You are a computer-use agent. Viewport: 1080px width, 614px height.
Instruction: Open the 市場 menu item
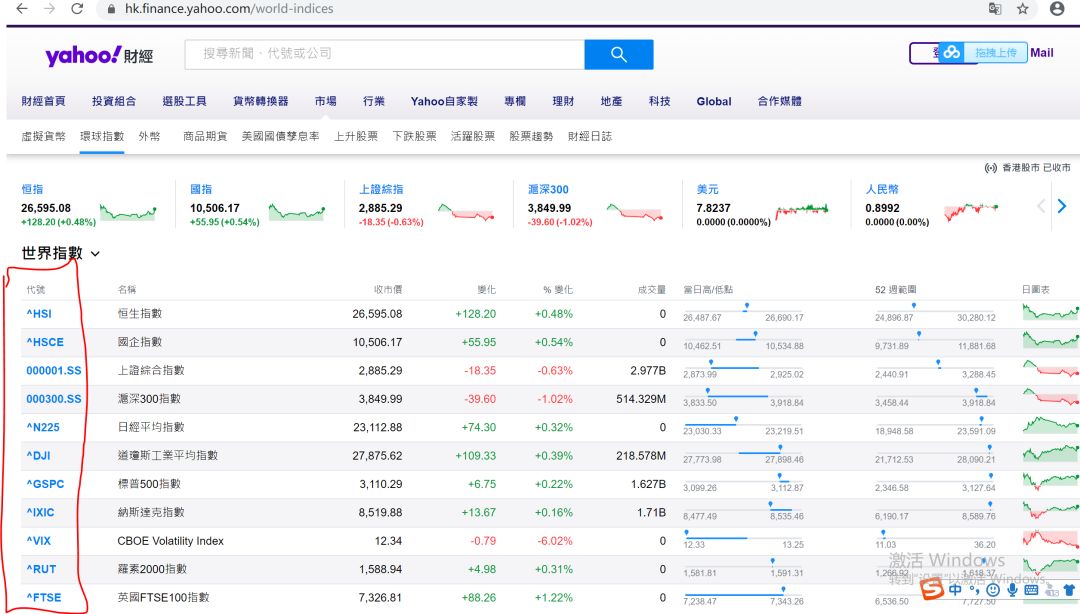coord(326,101)
